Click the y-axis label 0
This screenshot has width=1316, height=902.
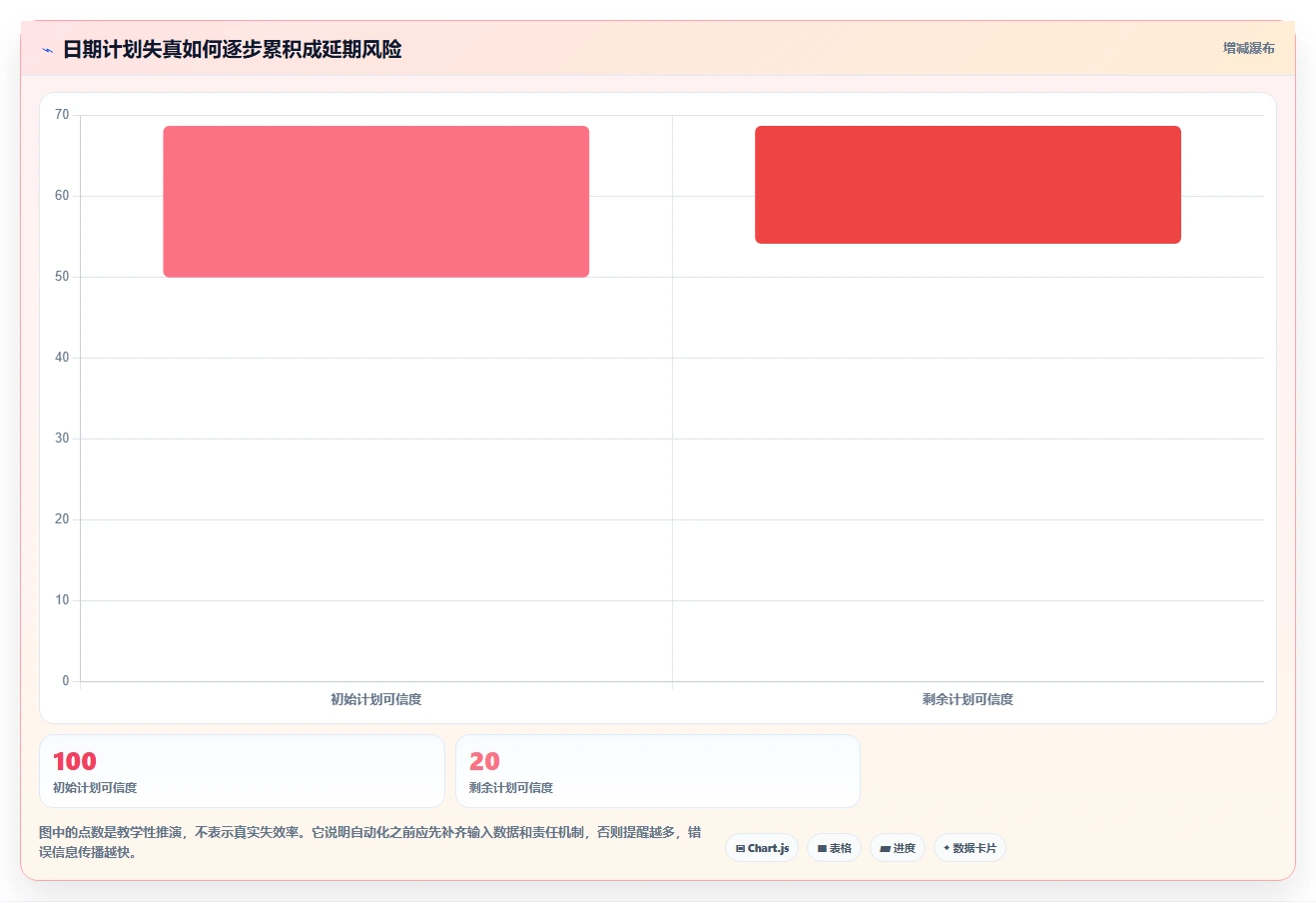coord(66,681)
